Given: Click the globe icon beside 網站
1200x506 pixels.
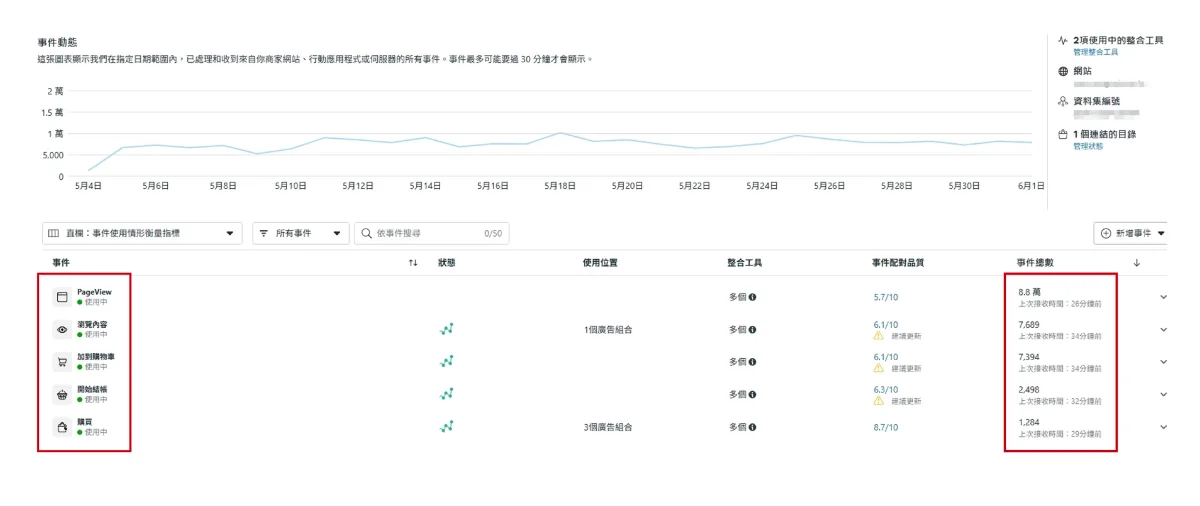Looking at the screenshot, I should (x=1063, y=72).
